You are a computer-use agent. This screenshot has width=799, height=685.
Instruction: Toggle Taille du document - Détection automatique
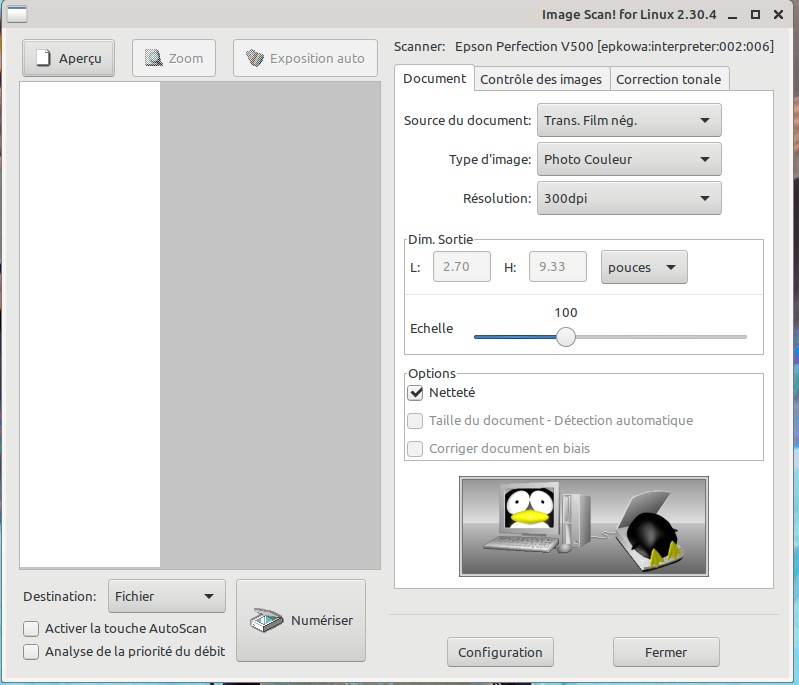pos(415,420)
